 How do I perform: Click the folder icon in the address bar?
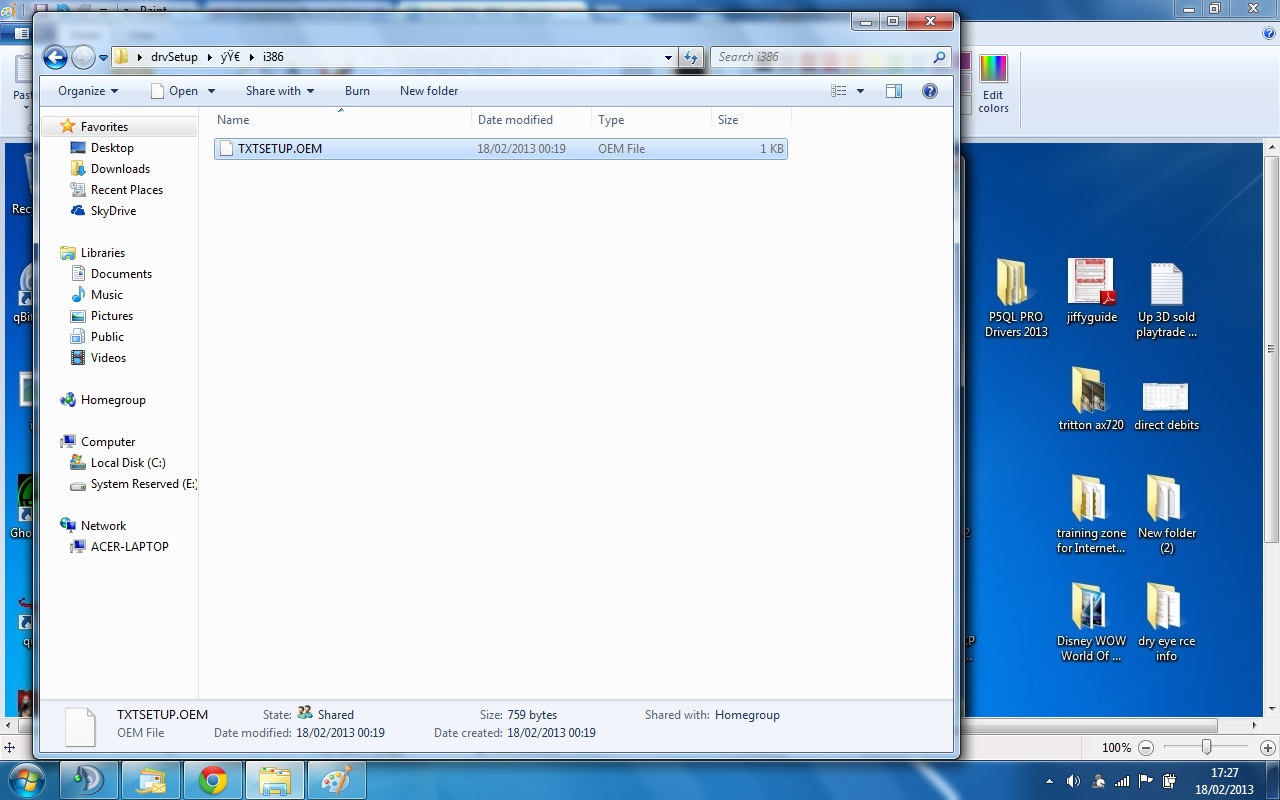(122, 57)
